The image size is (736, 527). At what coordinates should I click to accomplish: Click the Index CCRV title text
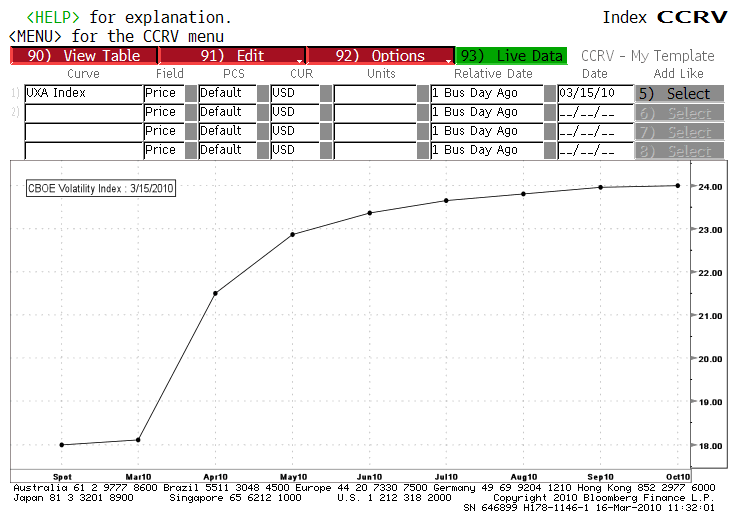[x=665, y=17]
